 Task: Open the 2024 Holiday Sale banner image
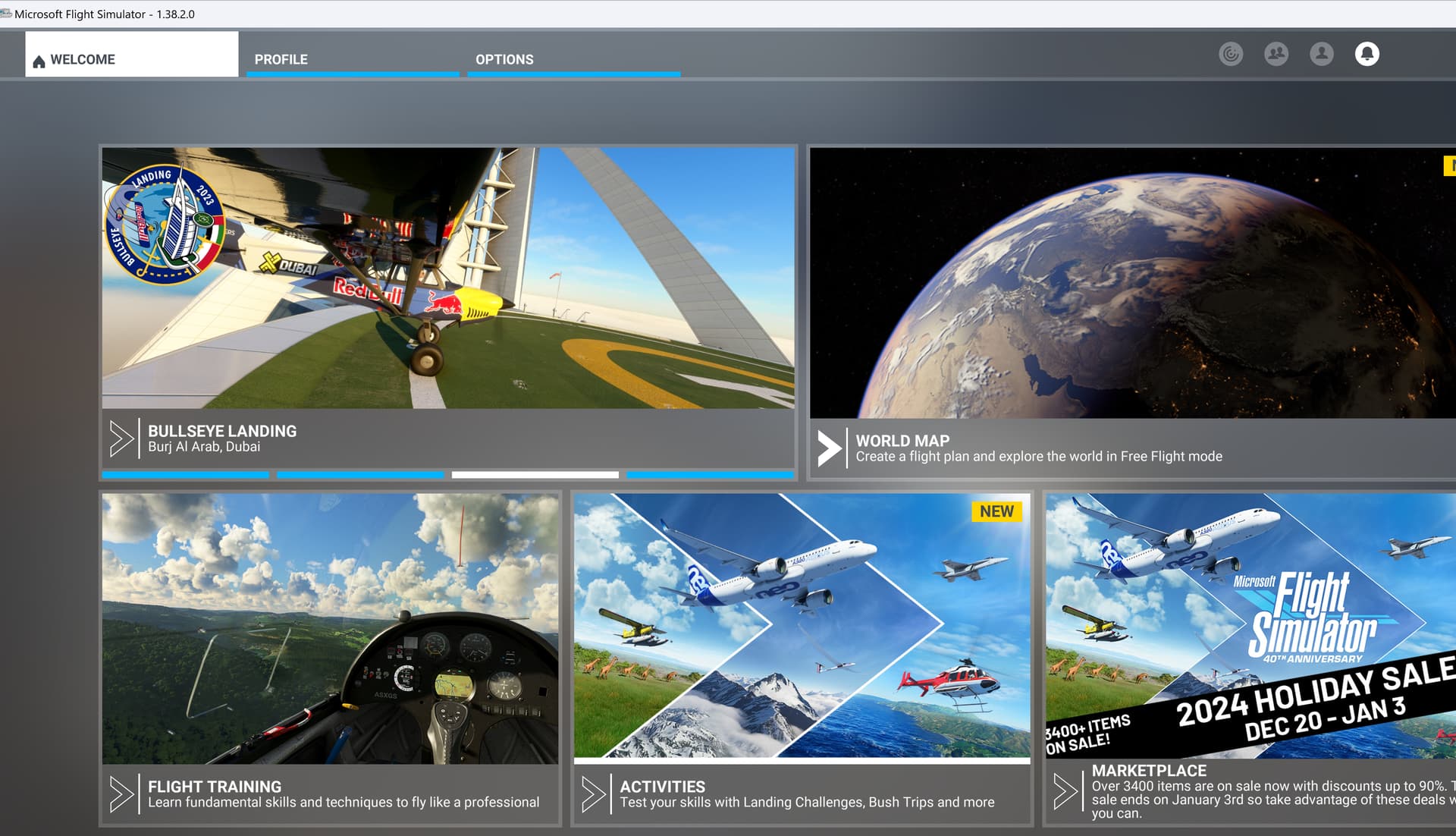[x=1251, y=626]
